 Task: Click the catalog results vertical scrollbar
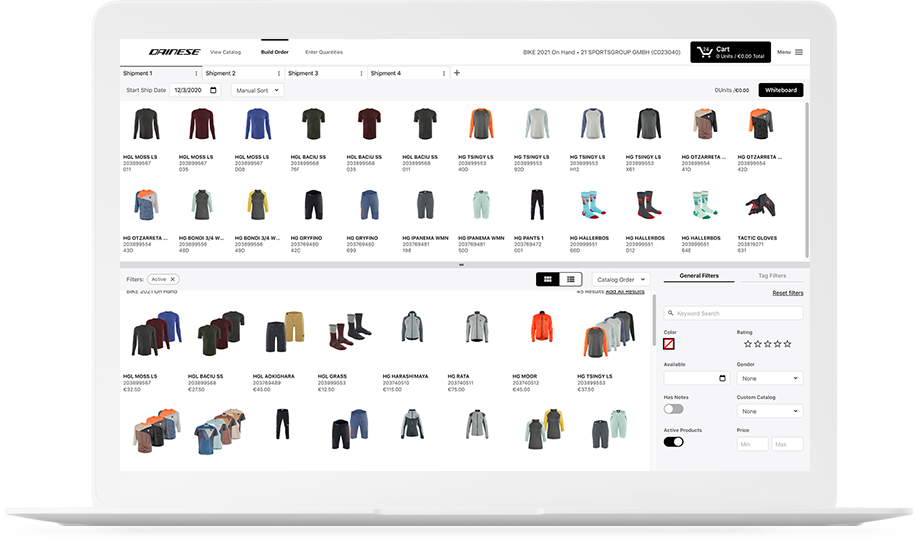[x=654, y=319]
